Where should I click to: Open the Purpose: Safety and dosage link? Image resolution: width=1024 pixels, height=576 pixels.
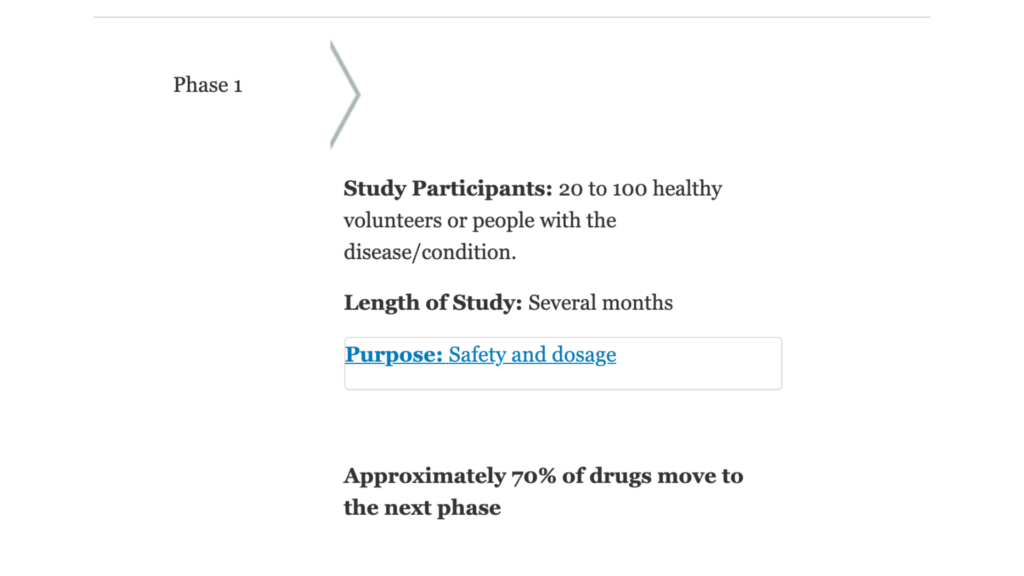[480, 355]
